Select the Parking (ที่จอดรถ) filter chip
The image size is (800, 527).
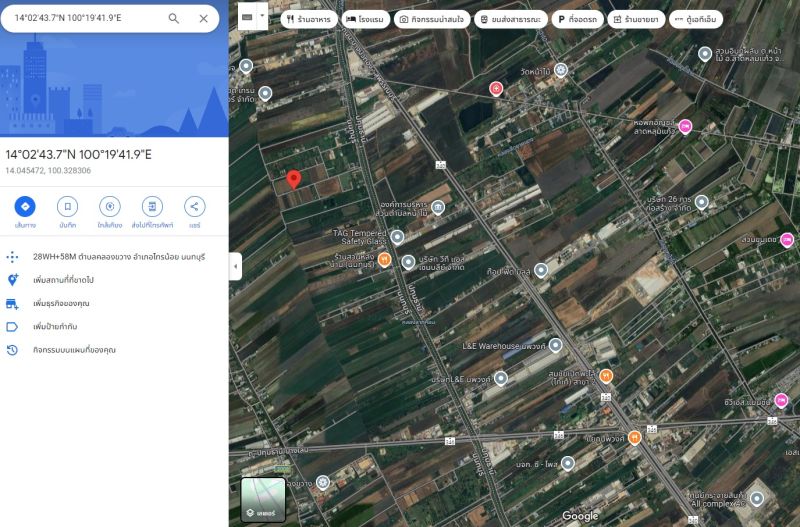click(x=577, y=19)
